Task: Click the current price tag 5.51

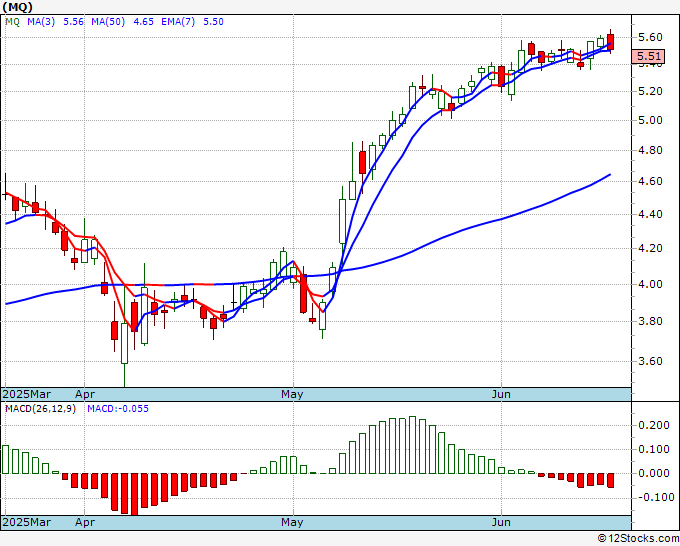Action: pyautogui.click(x=648, y=56)
